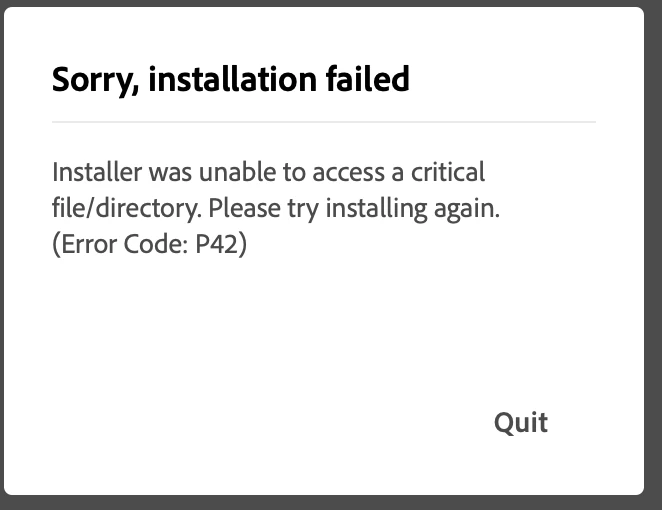Image resolution: width=662 pixels, height=510 pixels.
Task: Click the divider line beneath the heading
Action: tap(324, 122)
